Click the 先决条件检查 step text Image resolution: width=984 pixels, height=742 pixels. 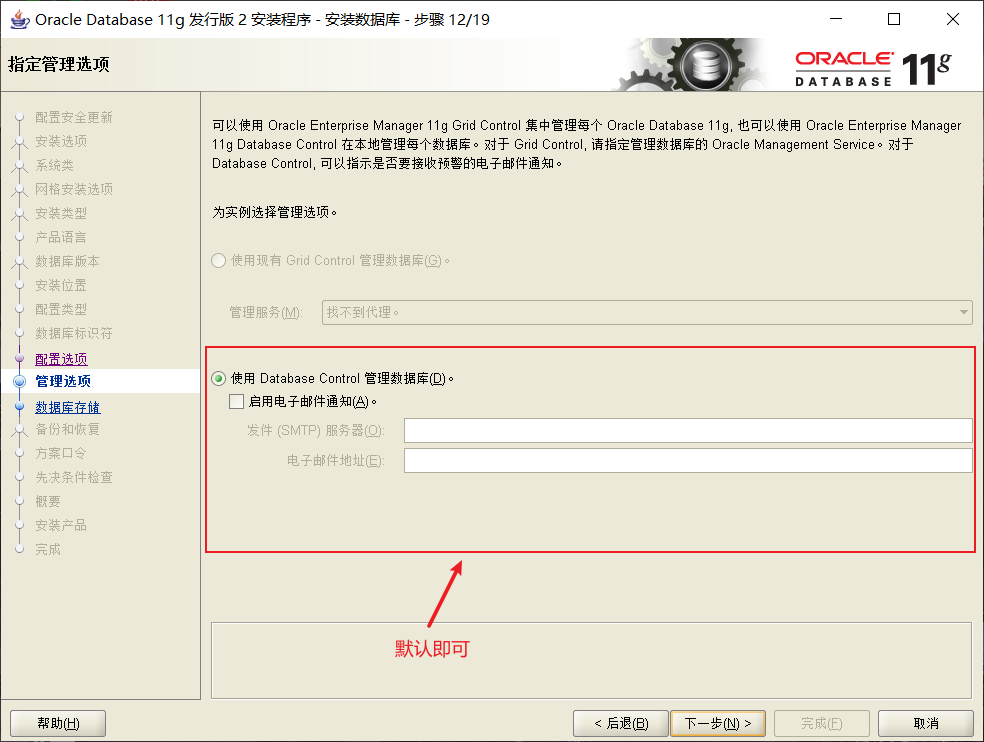(74, 477)
